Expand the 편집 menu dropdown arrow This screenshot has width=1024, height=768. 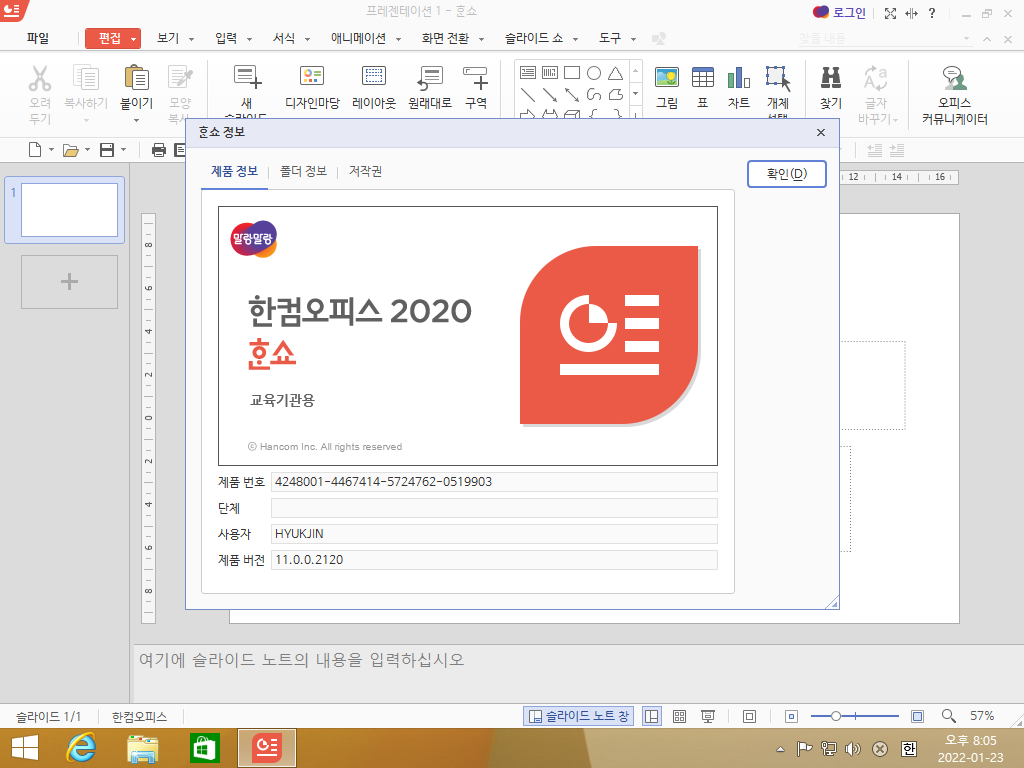click(133, 39)
